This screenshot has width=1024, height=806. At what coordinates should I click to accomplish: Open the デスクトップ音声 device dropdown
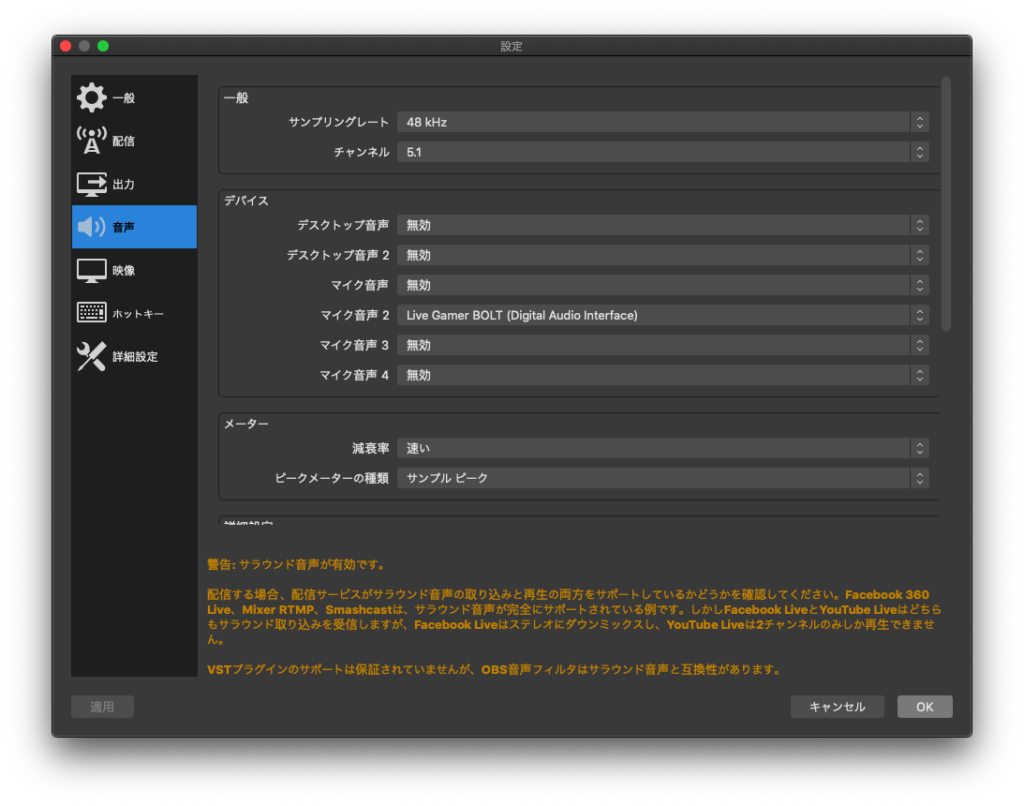pos(663,225)
